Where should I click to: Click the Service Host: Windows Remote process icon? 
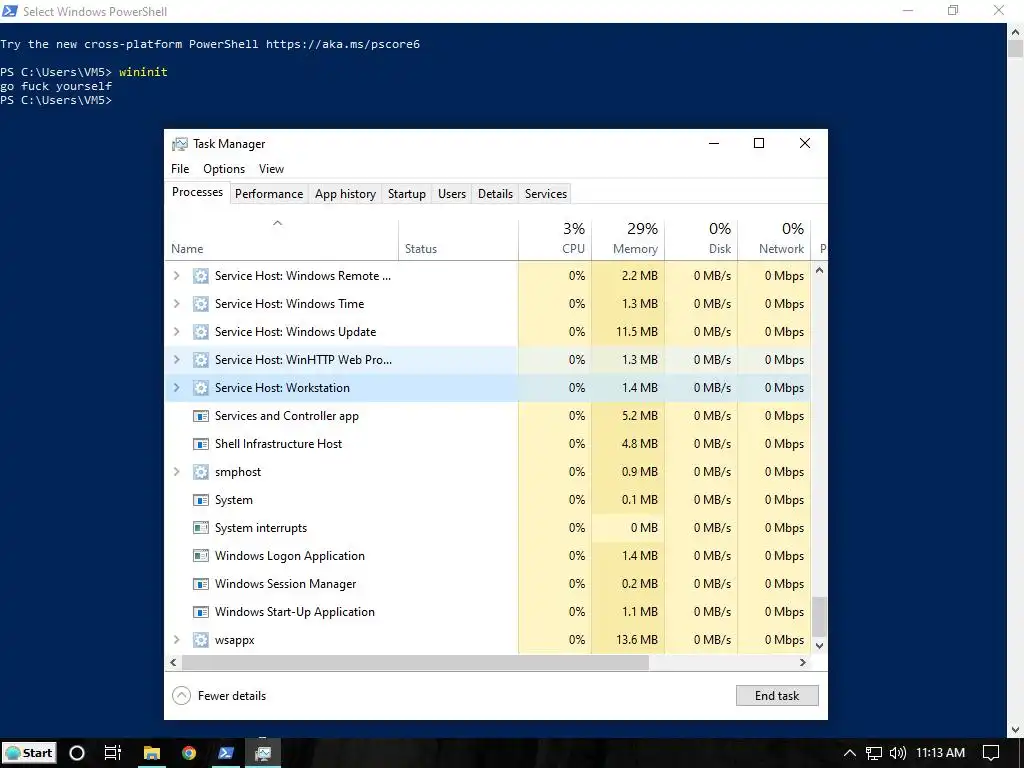(200, 276)
